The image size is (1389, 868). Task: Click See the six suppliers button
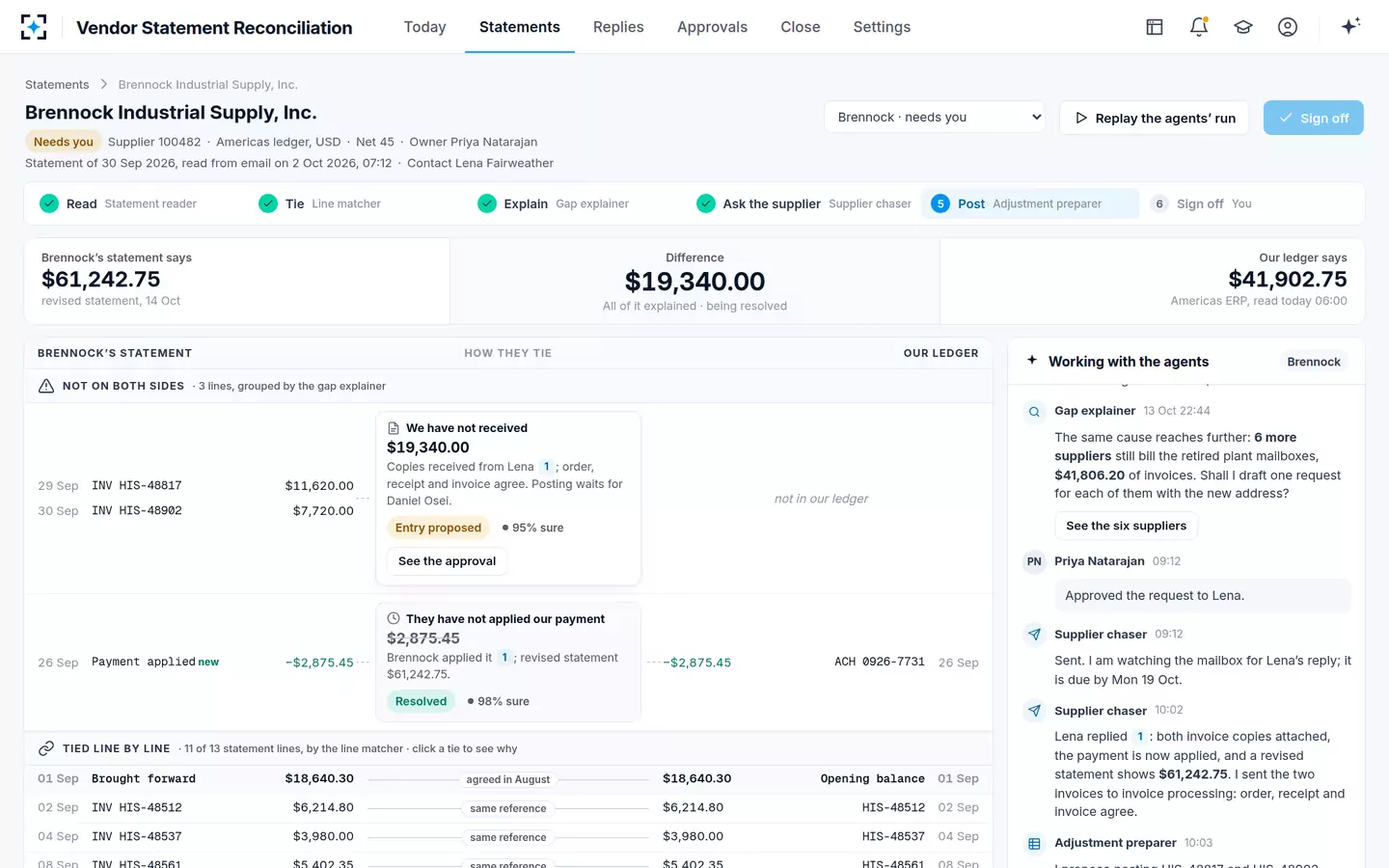1127,526
